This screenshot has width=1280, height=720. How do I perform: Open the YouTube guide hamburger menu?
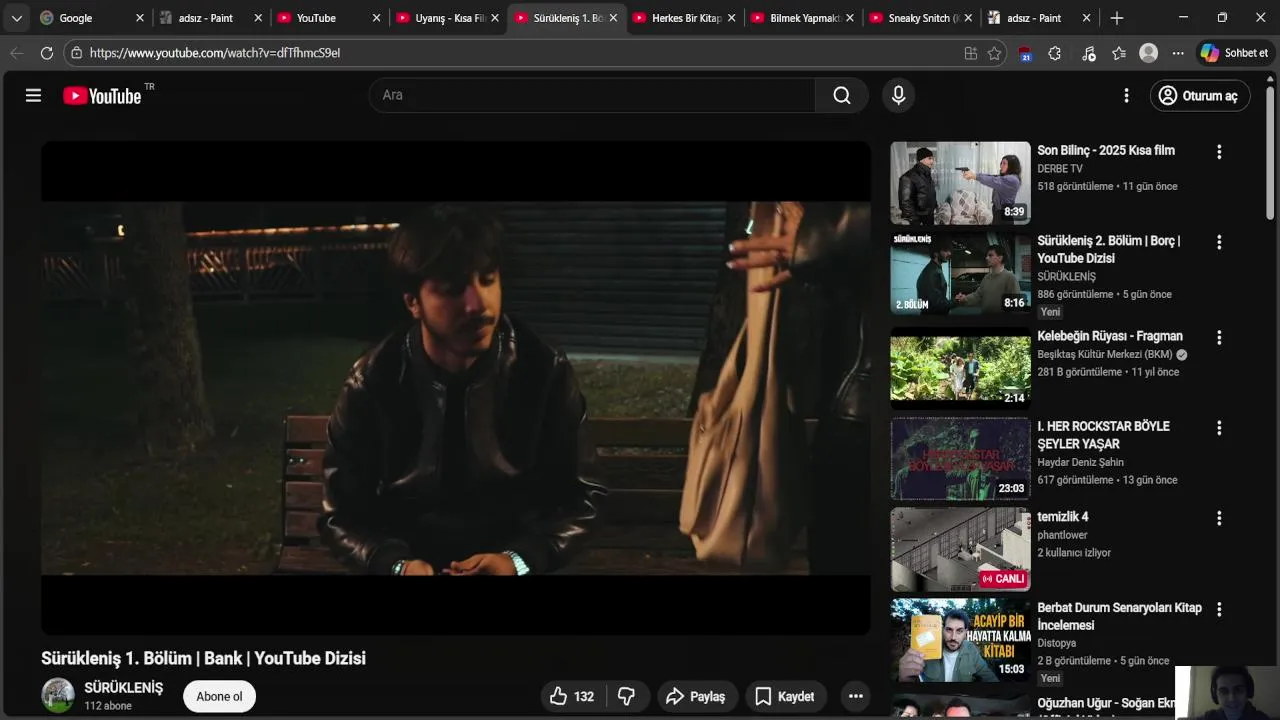tap(33, 95)
